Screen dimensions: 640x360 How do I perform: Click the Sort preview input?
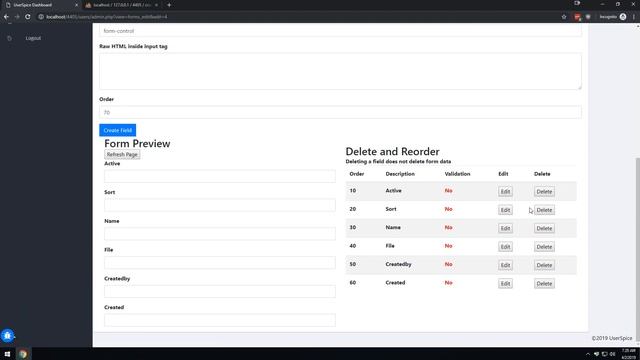(220, 205)
